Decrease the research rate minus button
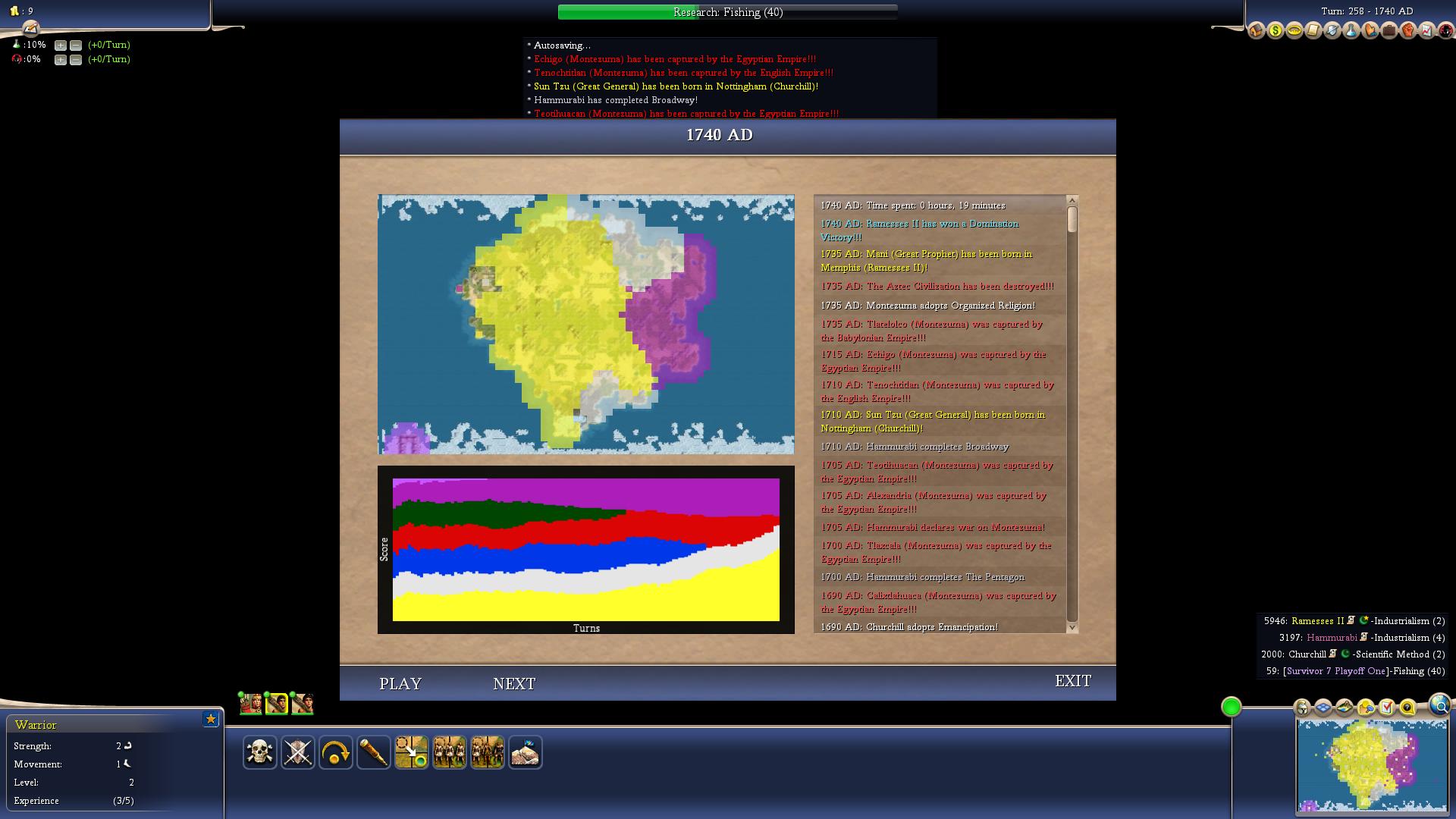Viewport: 1456px width, 819px height. [76, 45]
